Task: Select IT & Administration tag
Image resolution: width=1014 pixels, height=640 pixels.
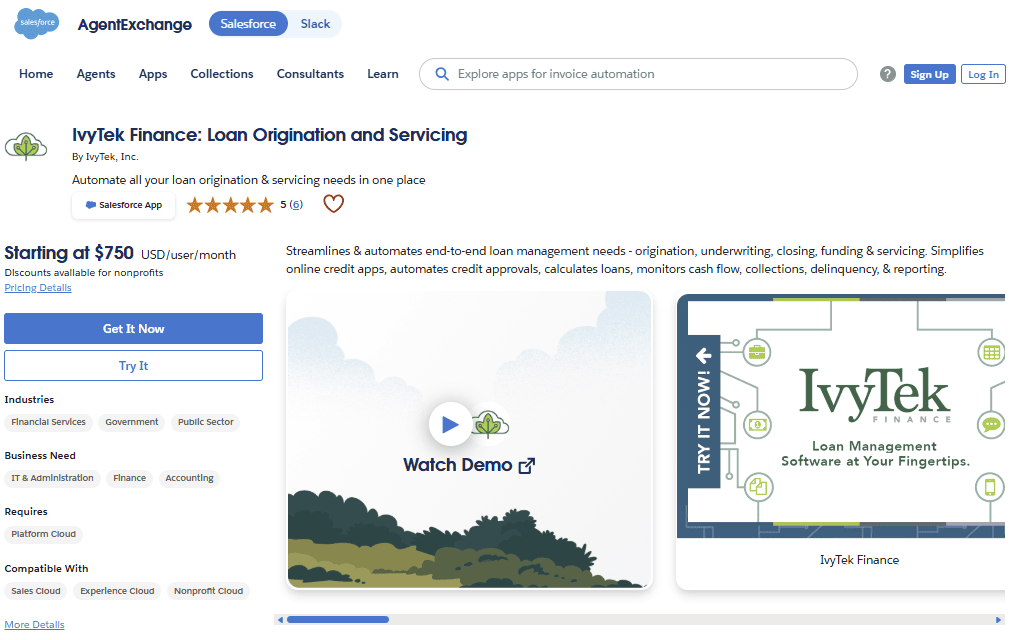Action: (52, 478)
